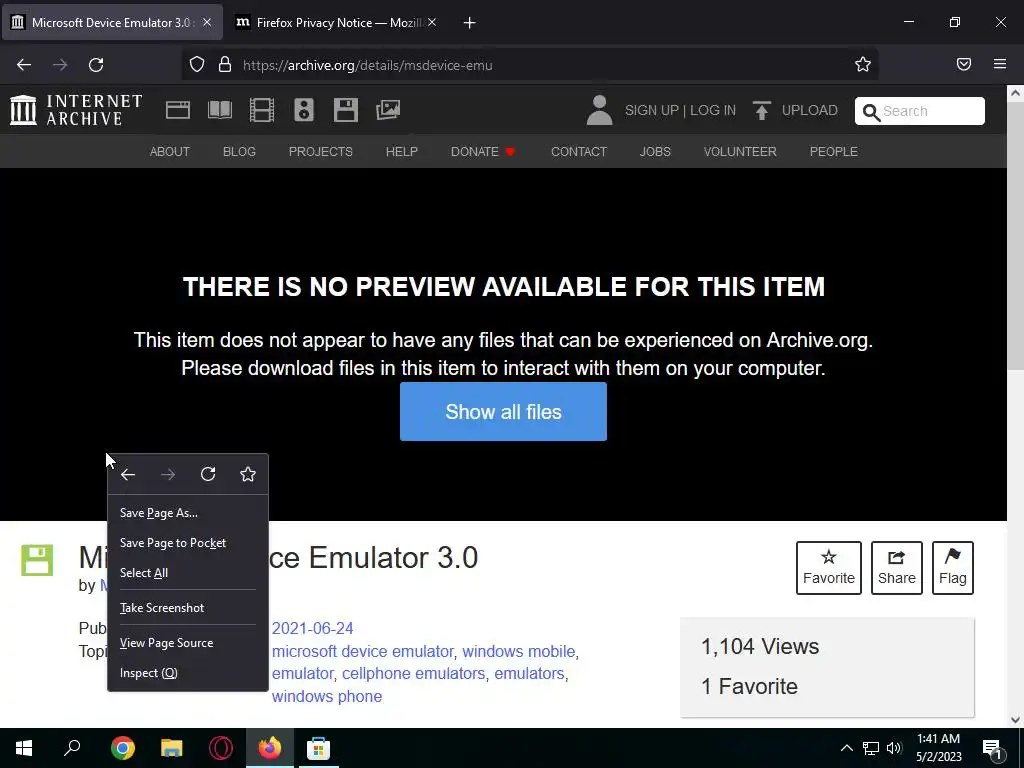Image resolution: width=1024 pixels, height=768 pixels.
Task: Open Firefox hamburger application menu
Action: (x=1000, y=64)
